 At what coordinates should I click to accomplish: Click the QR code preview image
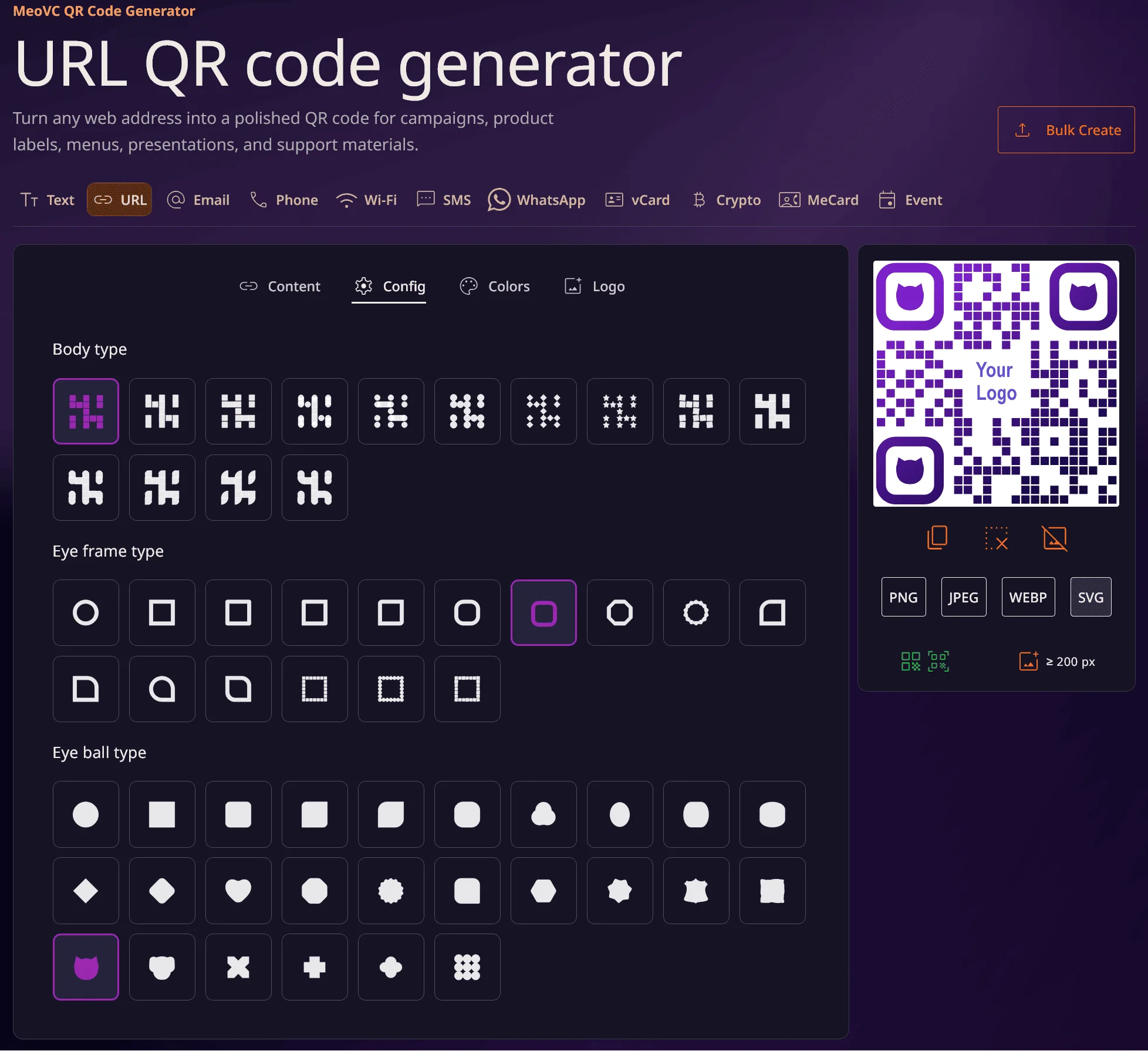tap(996, 383)
